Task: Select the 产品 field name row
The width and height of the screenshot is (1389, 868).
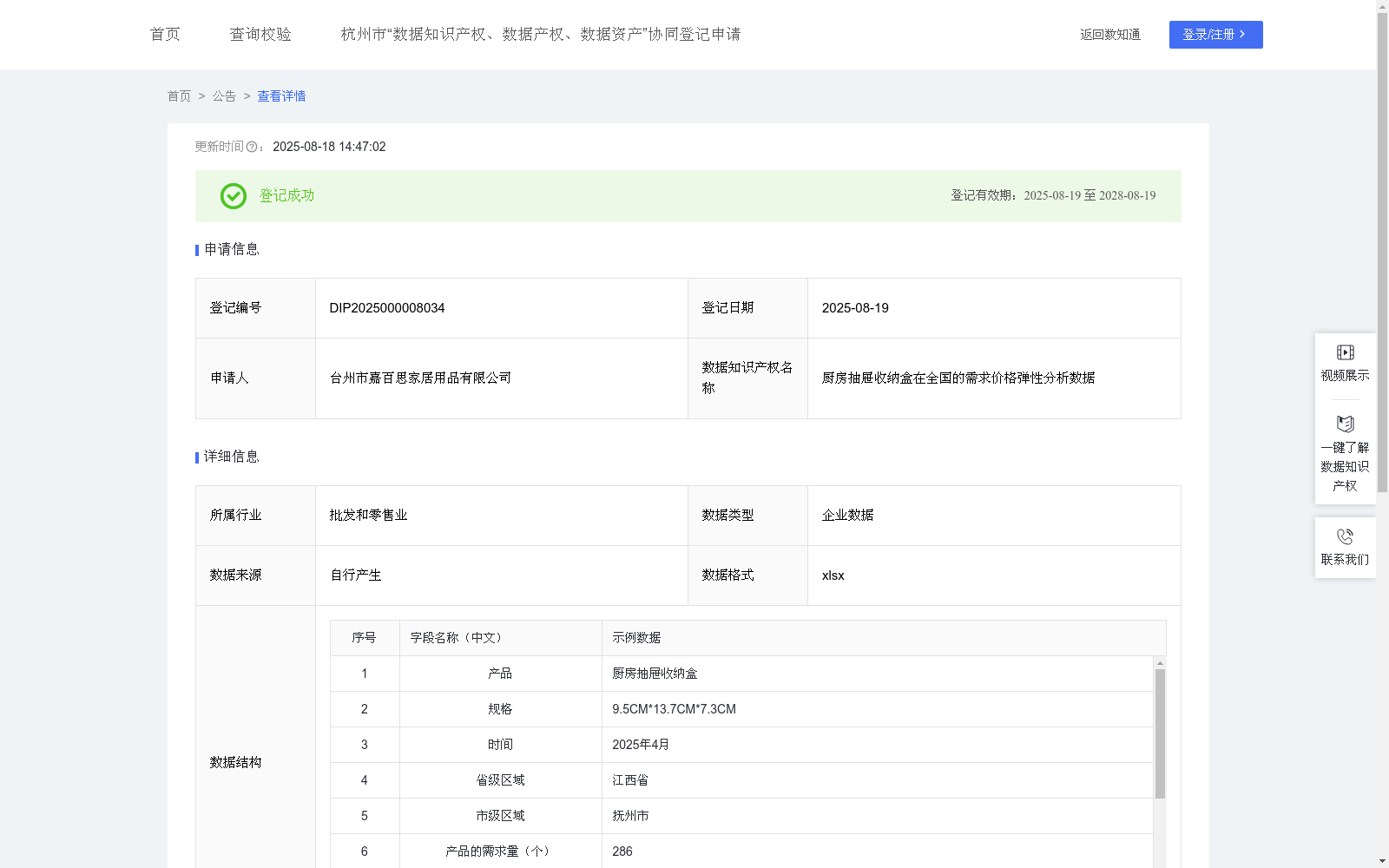Action: [500, 674]
